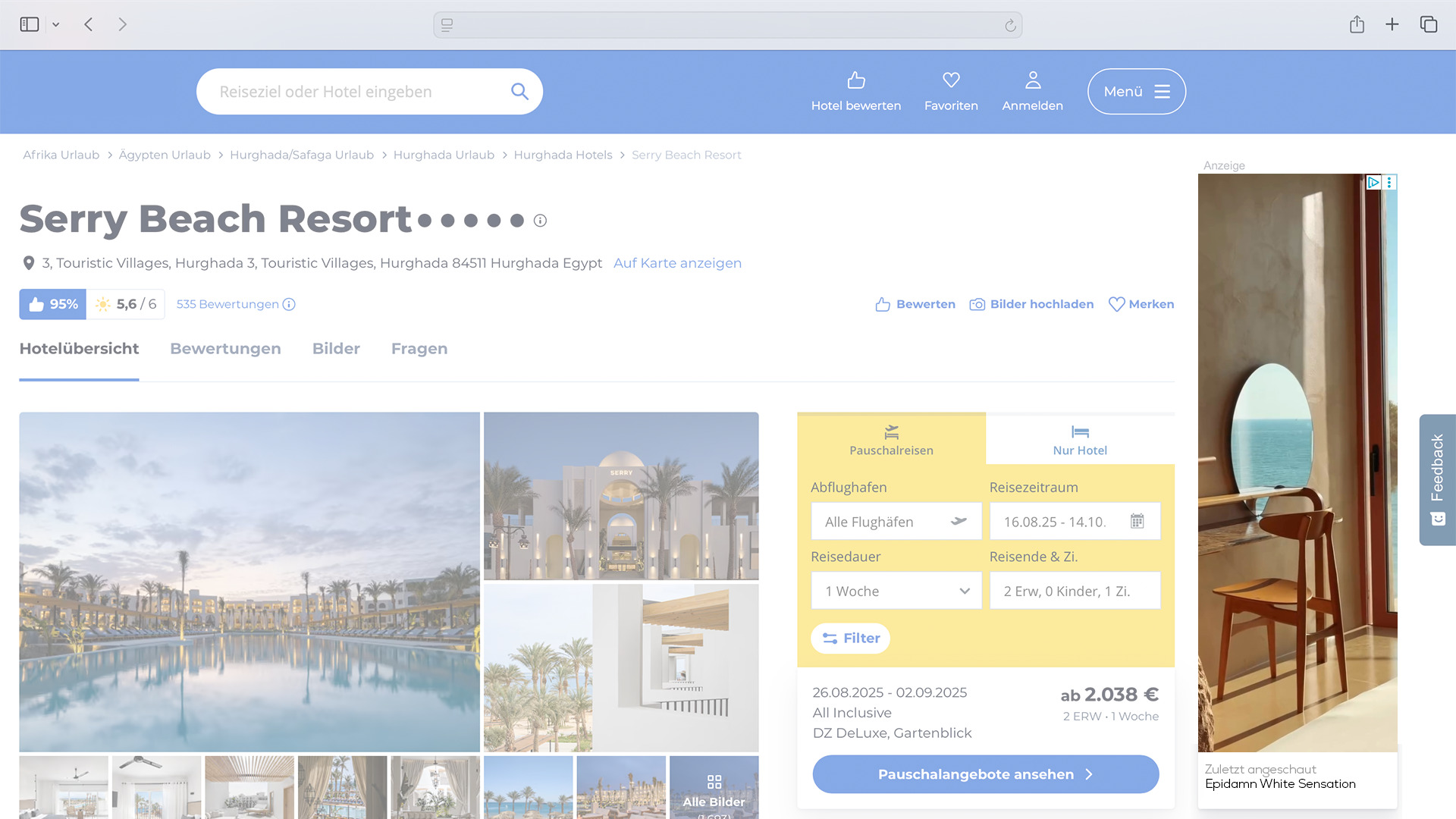The width and height of the screenshot is (1456, 819).
Task: Click the browser share icon
Action: pyautogui.click(x=1357, y=24)
